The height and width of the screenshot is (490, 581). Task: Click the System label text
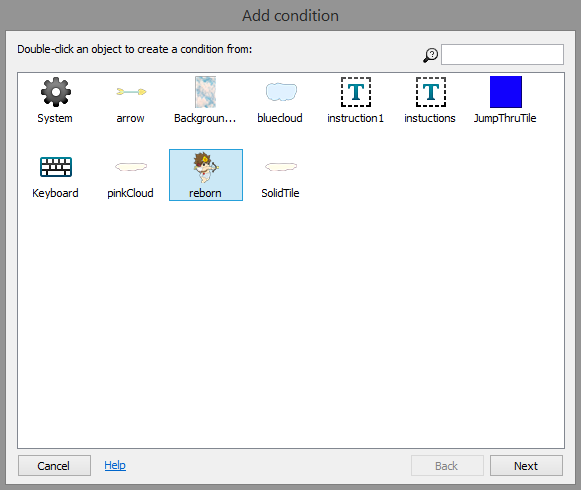click(55, 118)
